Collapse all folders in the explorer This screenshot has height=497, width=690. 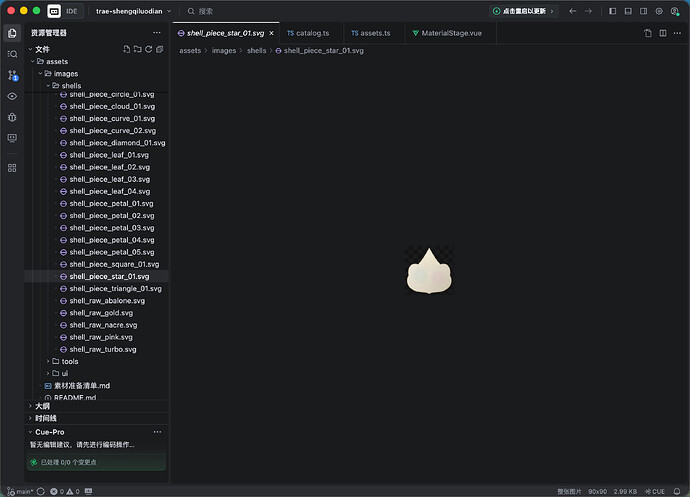coord(160,49)
